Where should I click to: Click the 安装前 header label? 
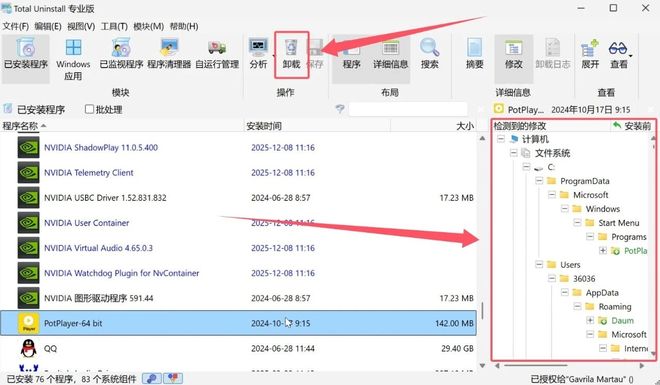638,126
